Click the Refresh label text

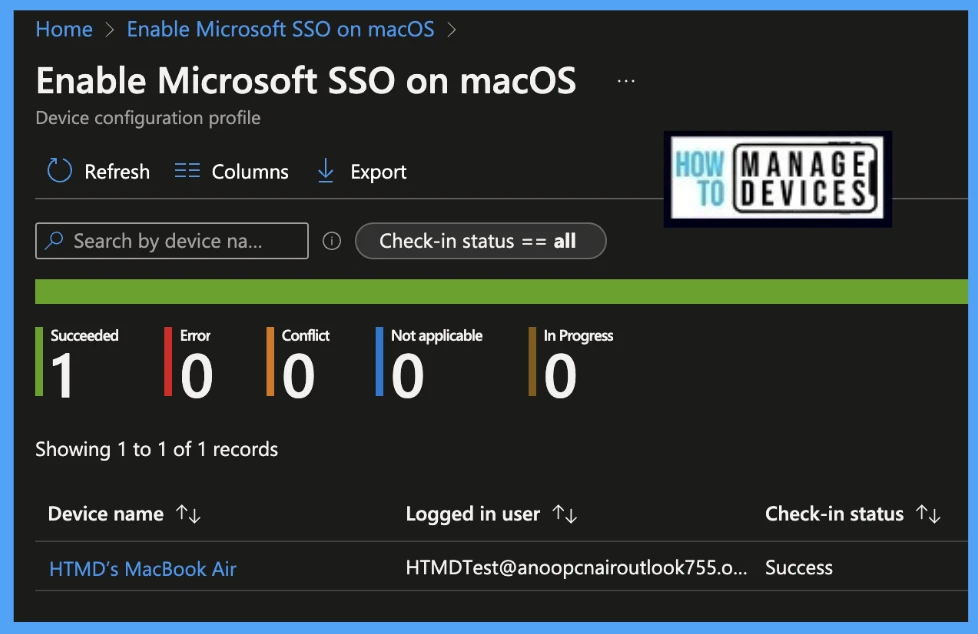point(117,172)
